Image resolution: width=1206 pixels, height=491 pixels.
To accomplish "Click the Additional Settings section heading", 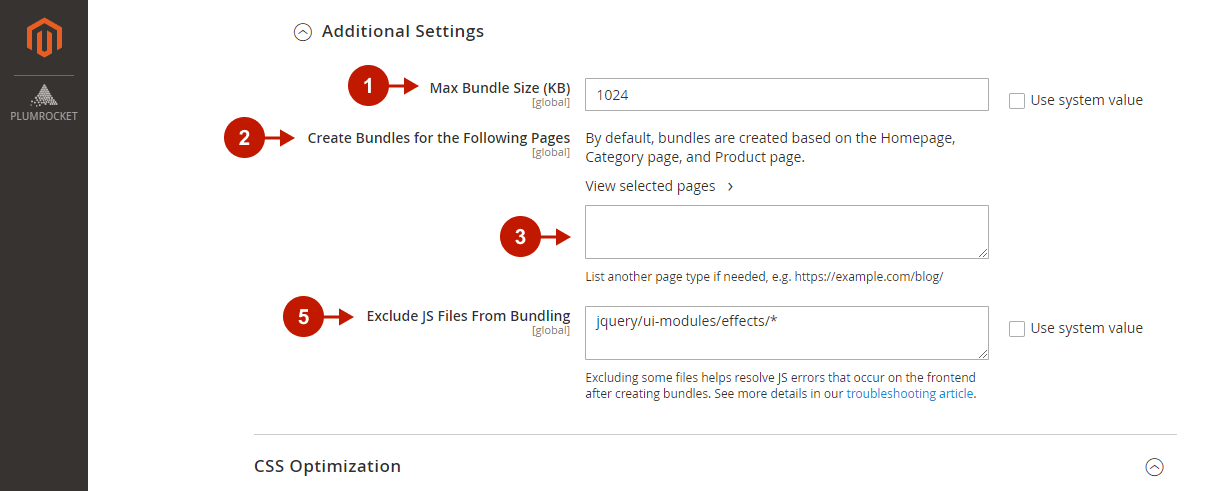I will pyautogui.click(x=403, y=32).
